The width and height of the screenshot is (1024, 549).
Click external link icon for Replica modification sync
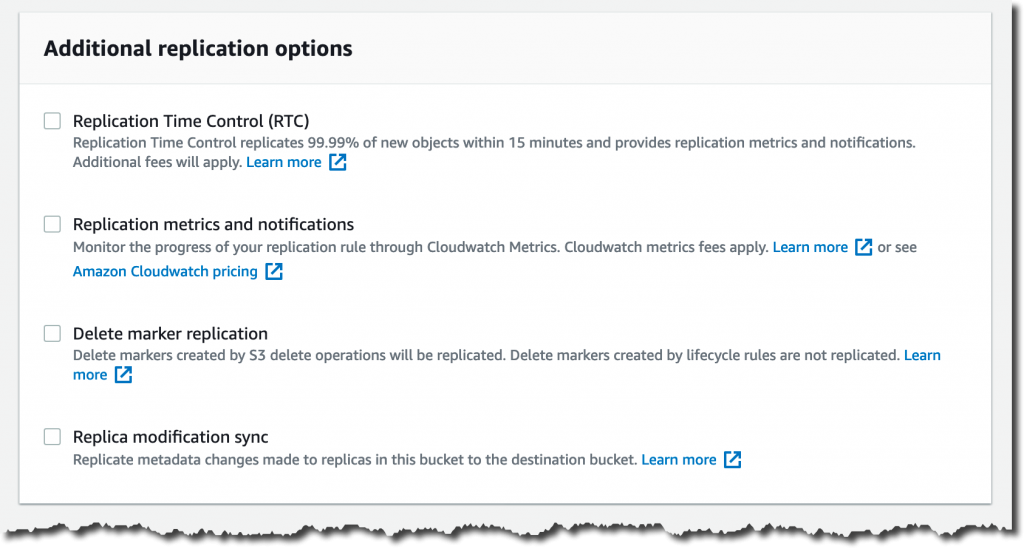[x=733, y=460]
